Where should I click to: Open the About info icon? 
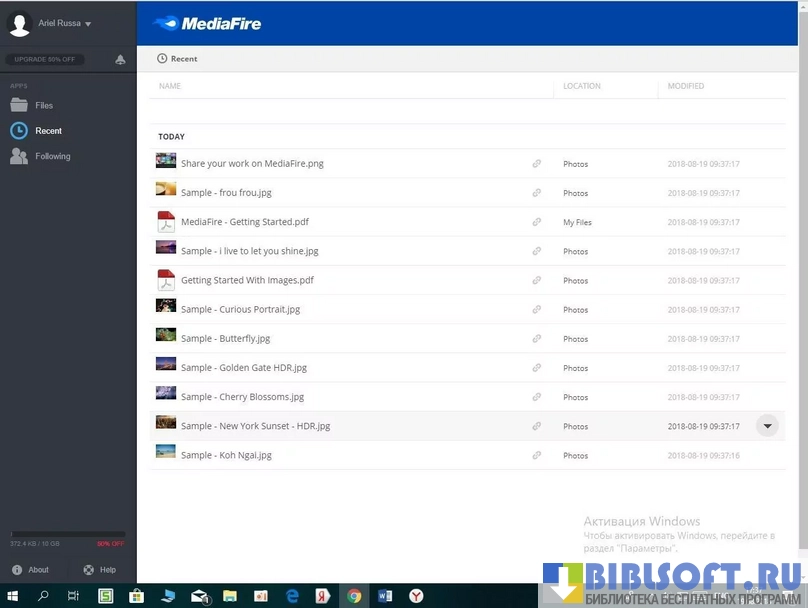[x=17, y=570]
